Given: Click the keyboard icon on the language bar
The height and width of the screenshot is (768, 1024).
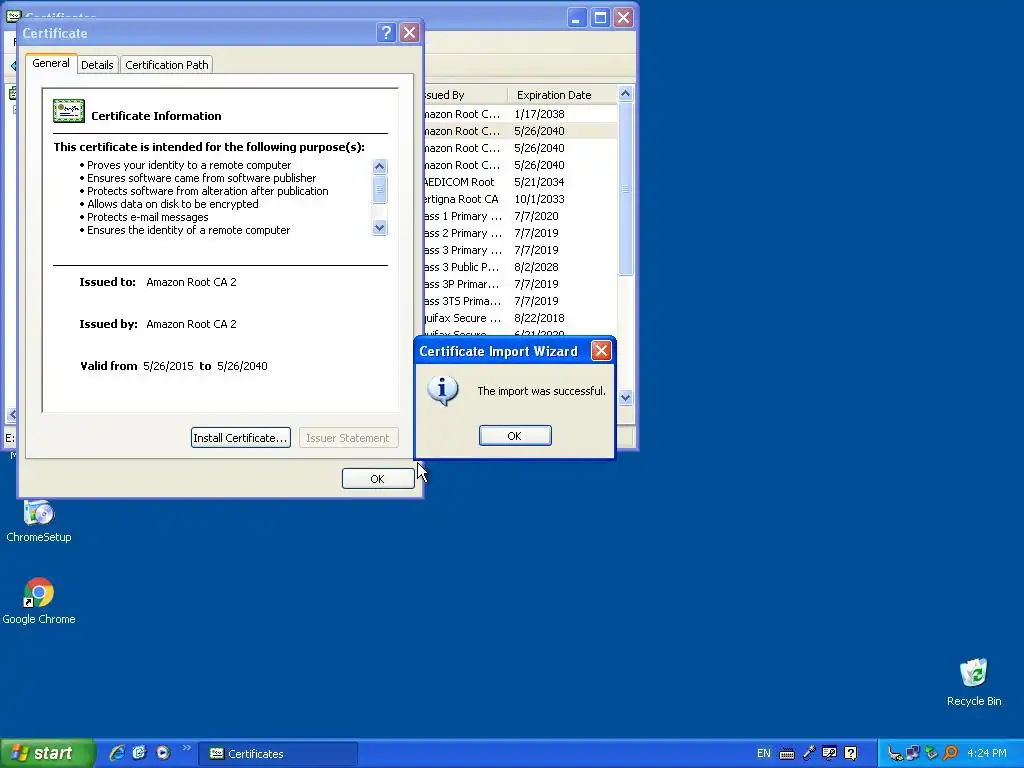Looking at the screenshot, I should pos(787,754).
